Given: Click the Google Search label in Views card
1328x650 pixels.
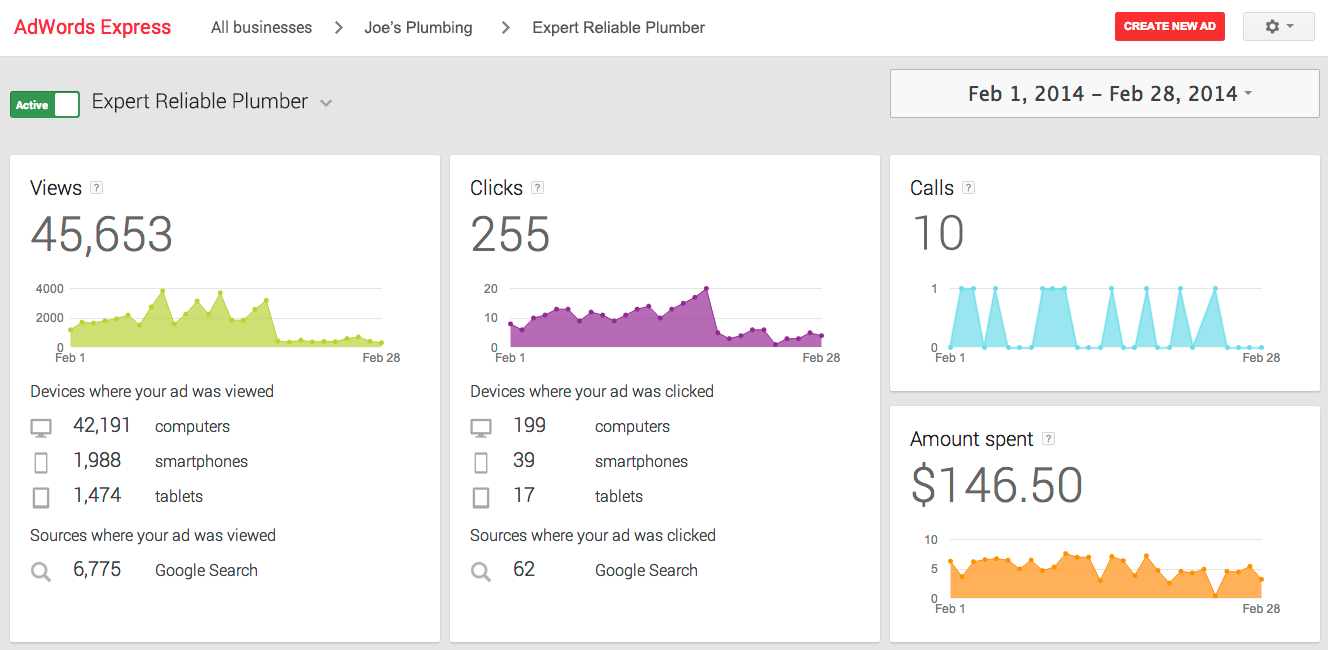Looking at the screenshot, I should click(x=206, y=570).
